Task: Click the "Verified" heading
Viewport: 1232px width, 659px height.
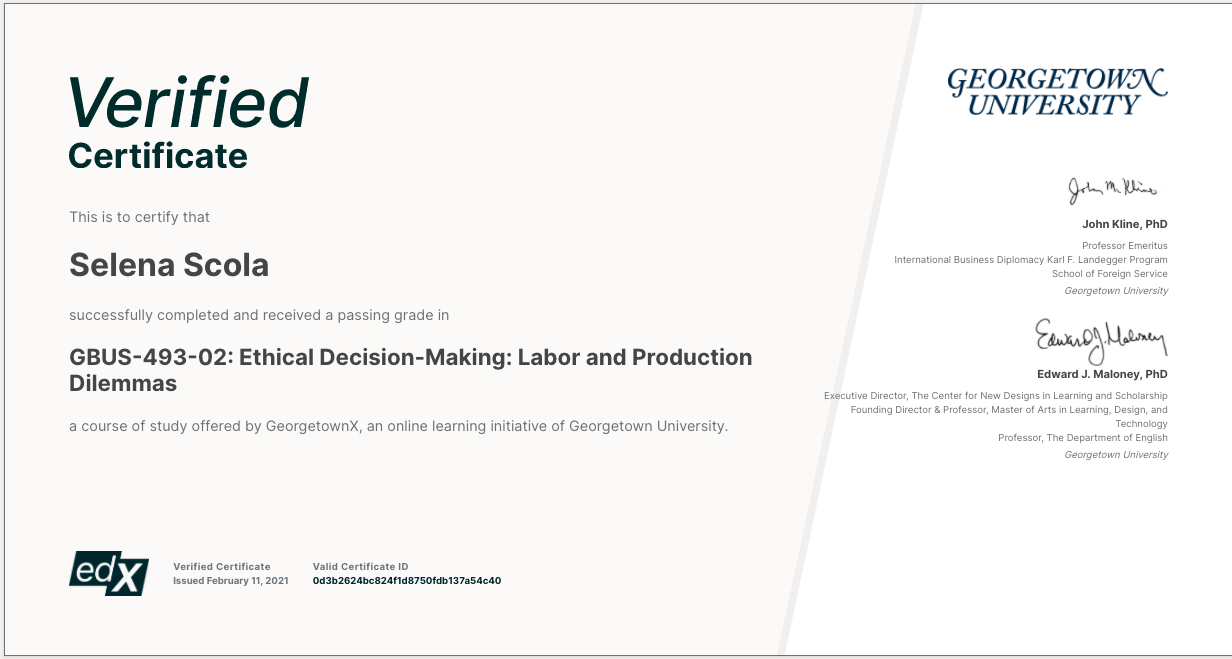Action: pos(188,102)
